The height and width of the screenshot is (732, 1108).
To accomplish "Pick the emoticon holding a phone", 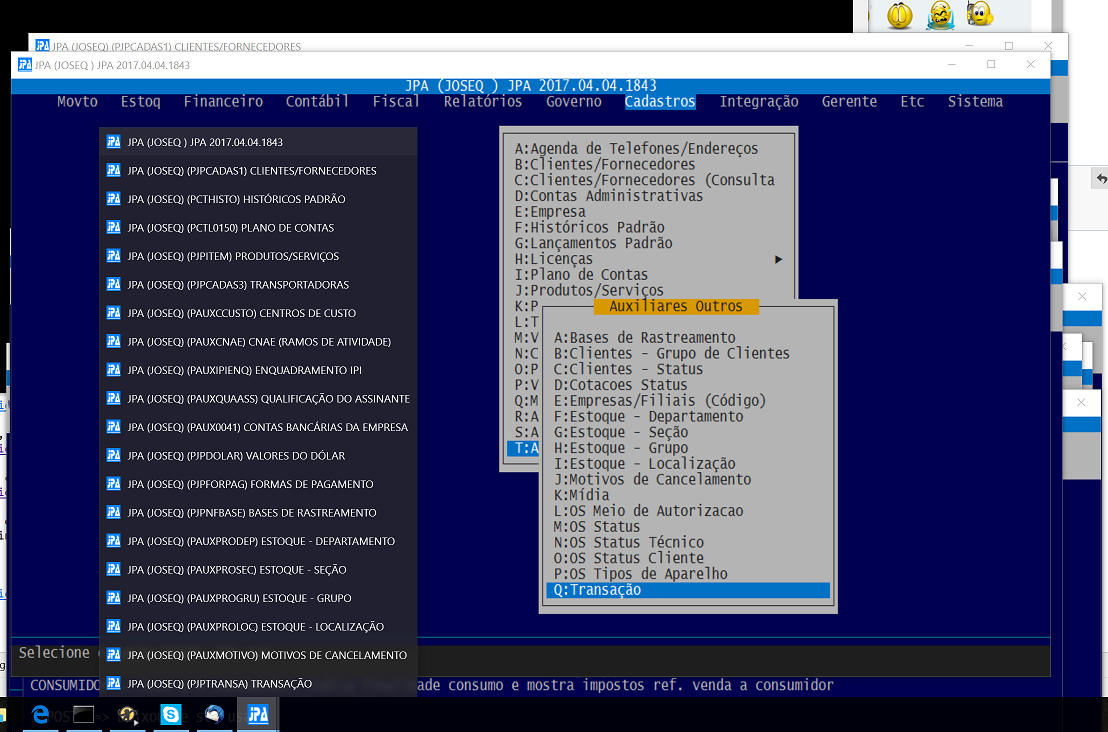I will click(980, 14).
